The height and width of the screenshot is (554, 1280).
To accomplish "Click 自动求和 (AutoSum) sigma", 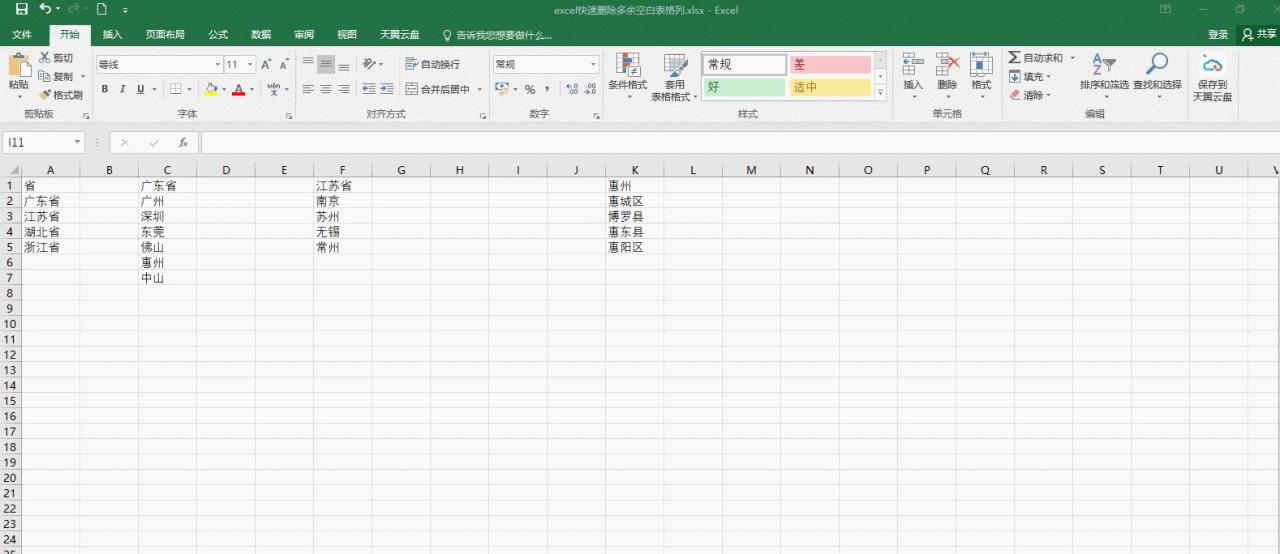I will [1036, 58].
